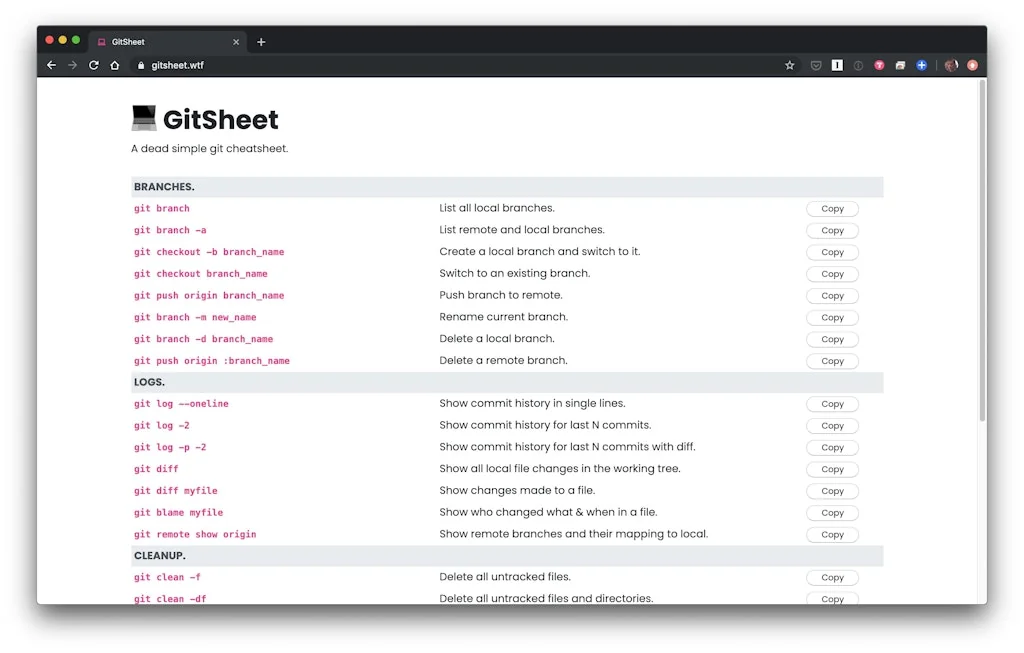Click the browser profile avatar
This screenshot has width=1024, height=653.
click(x=950, y=64)
